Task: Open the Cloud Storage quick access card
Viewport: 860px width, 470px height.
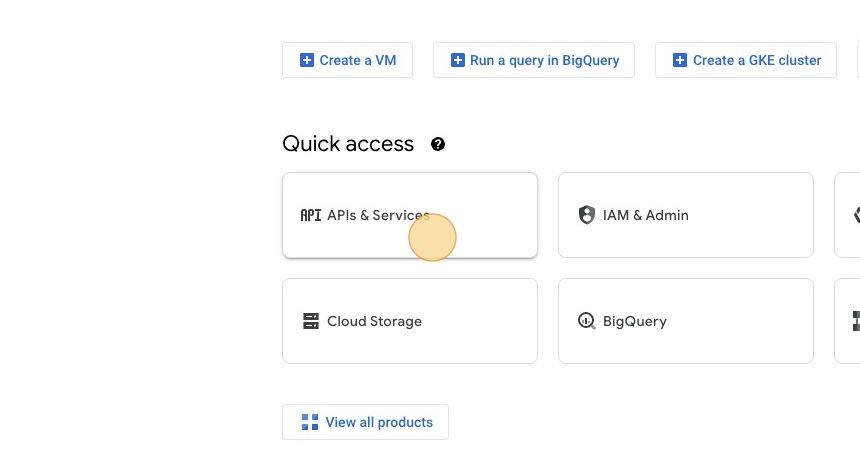Action: (x=410, y=321)
